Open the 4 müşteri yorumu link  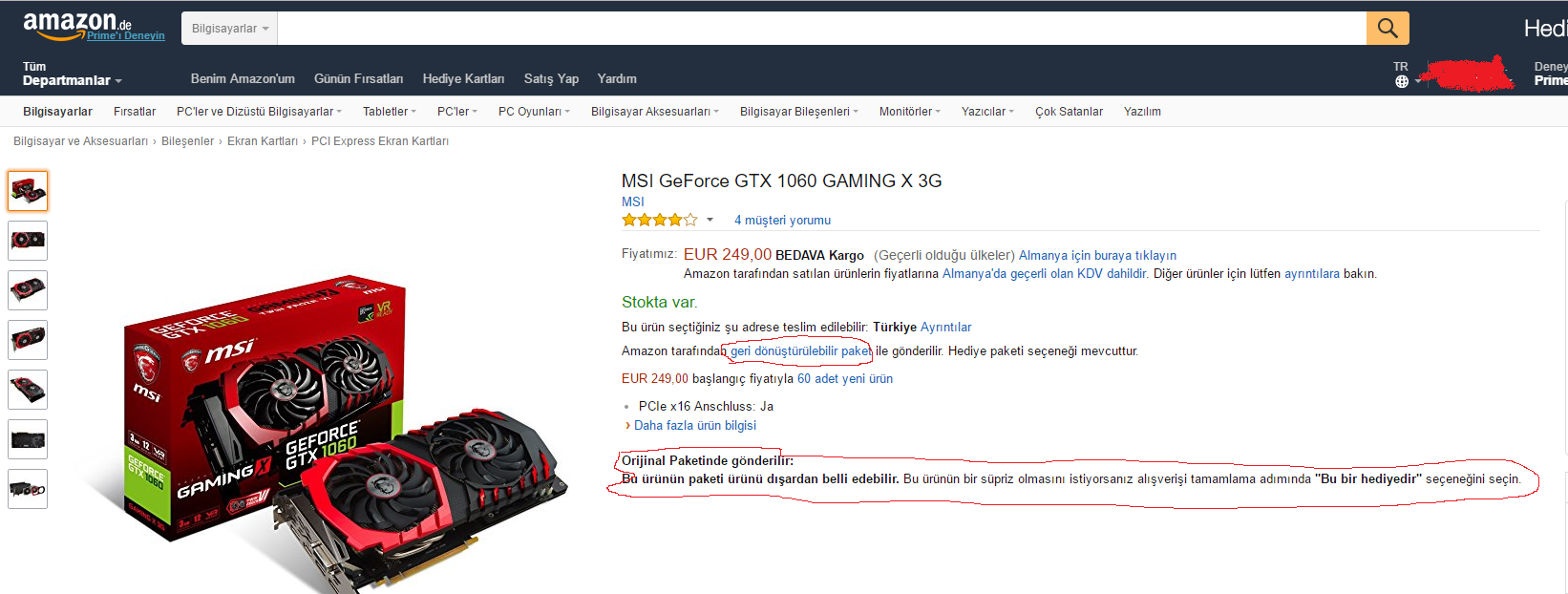pos(782,221)
